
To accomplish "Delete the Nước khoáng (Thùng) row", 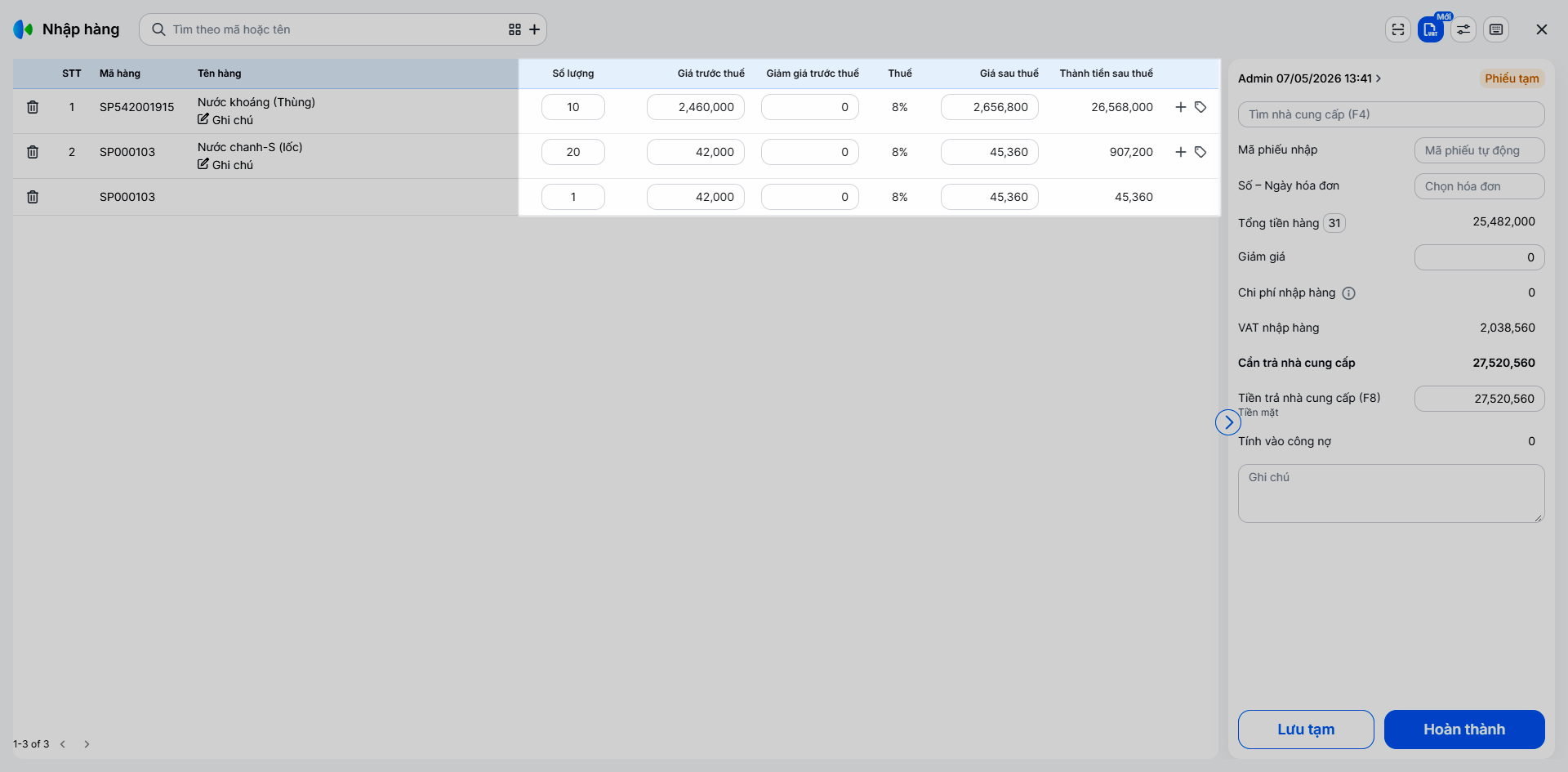I will (33, 107).
